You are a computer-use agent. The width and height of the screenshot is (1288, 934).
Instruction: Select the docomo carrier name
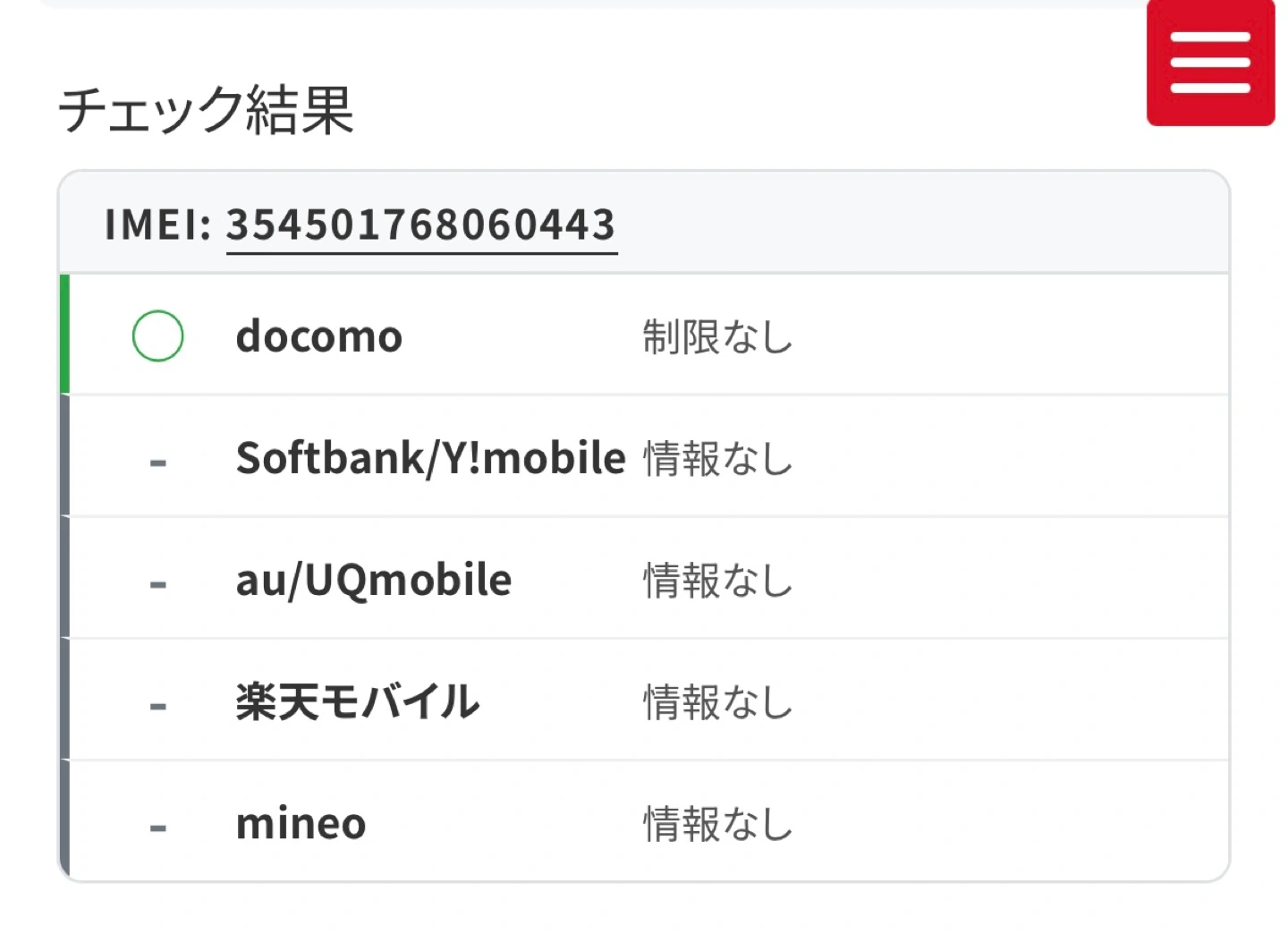pos(319,336)
